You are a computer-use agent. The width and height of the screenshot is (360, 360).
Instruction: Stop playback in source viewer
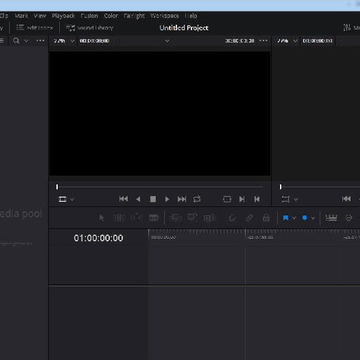pyautogui.click(x=153, y=199)
